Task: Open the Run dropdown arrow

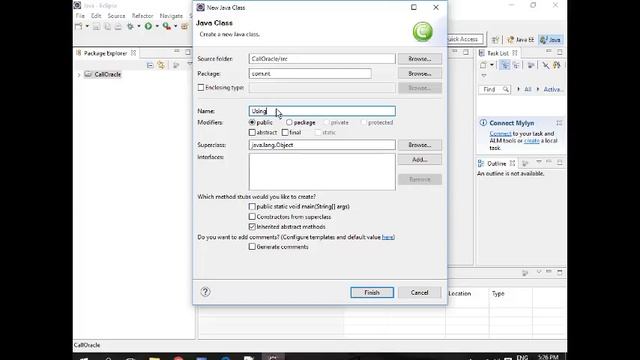Action: [157, 27]
